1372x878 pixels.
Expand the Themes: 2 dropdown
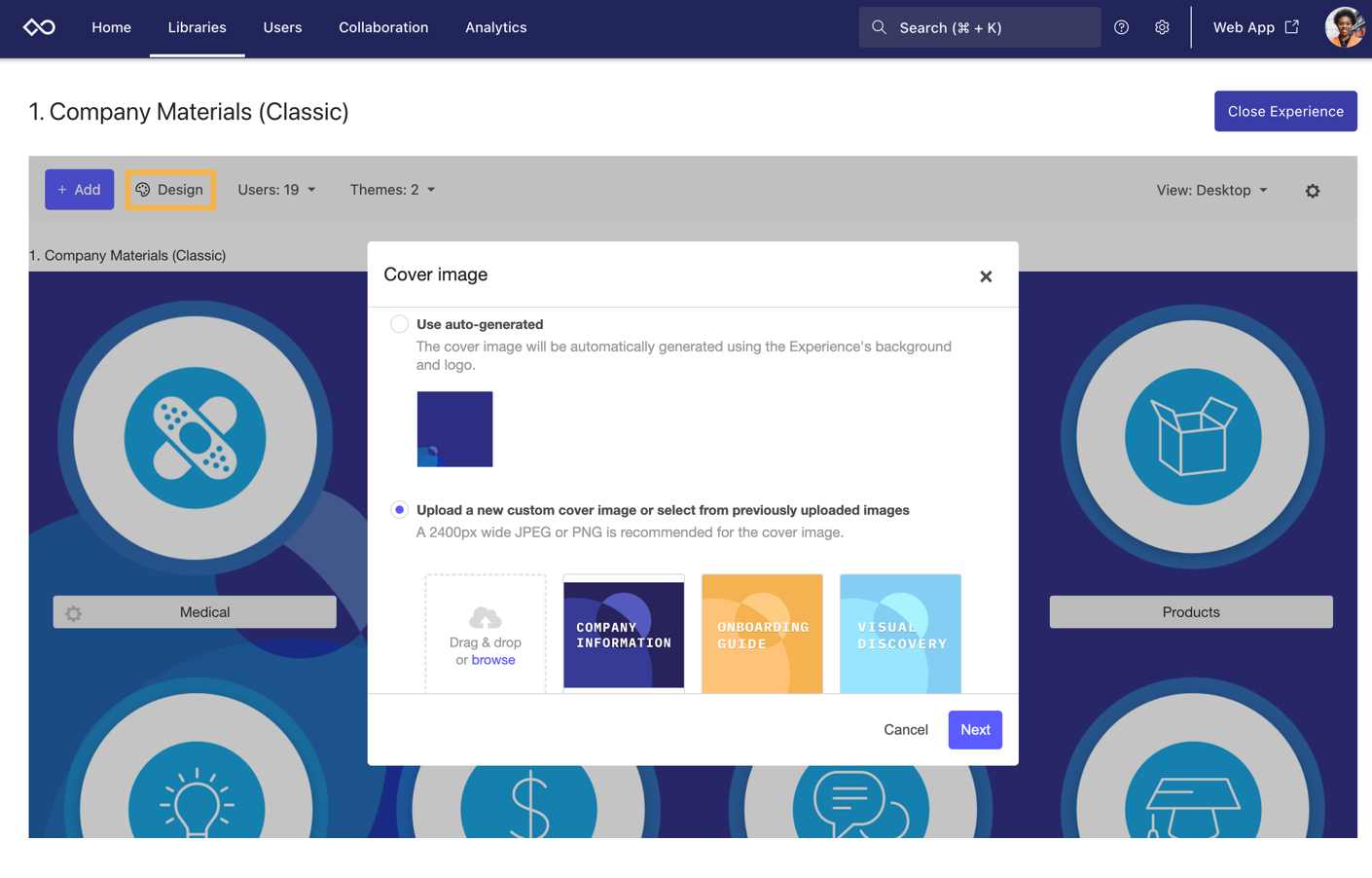(392, 190)
